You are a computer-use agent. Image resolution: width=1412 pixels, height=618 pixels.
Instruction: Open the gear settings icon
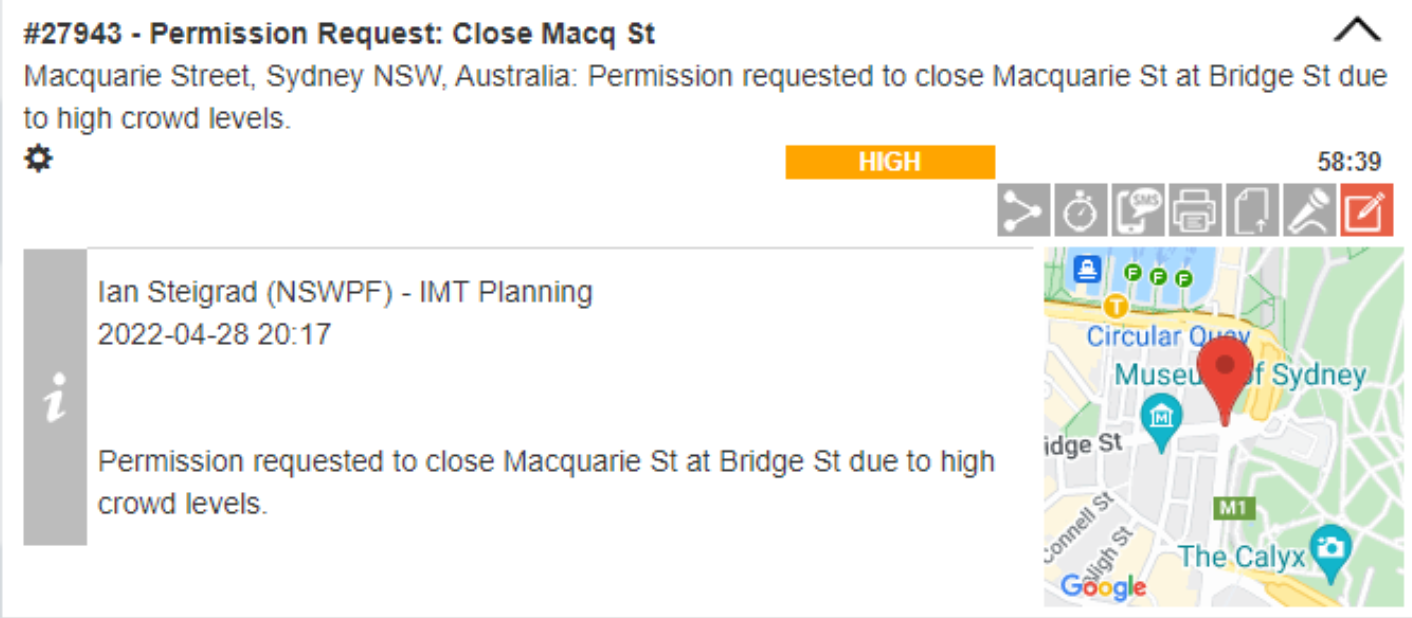click(x=38, y=158)
